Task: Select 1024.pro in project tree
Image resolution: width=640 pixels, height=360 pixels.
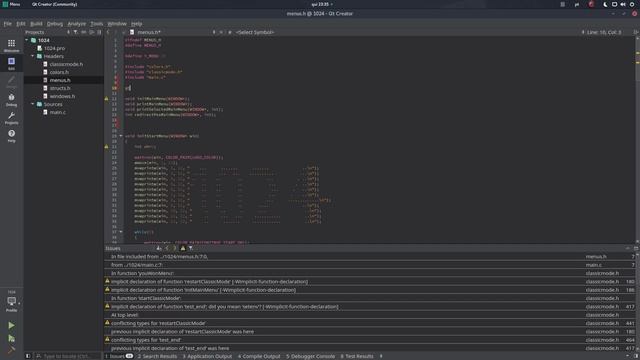Action: click(x=54, y=48)
